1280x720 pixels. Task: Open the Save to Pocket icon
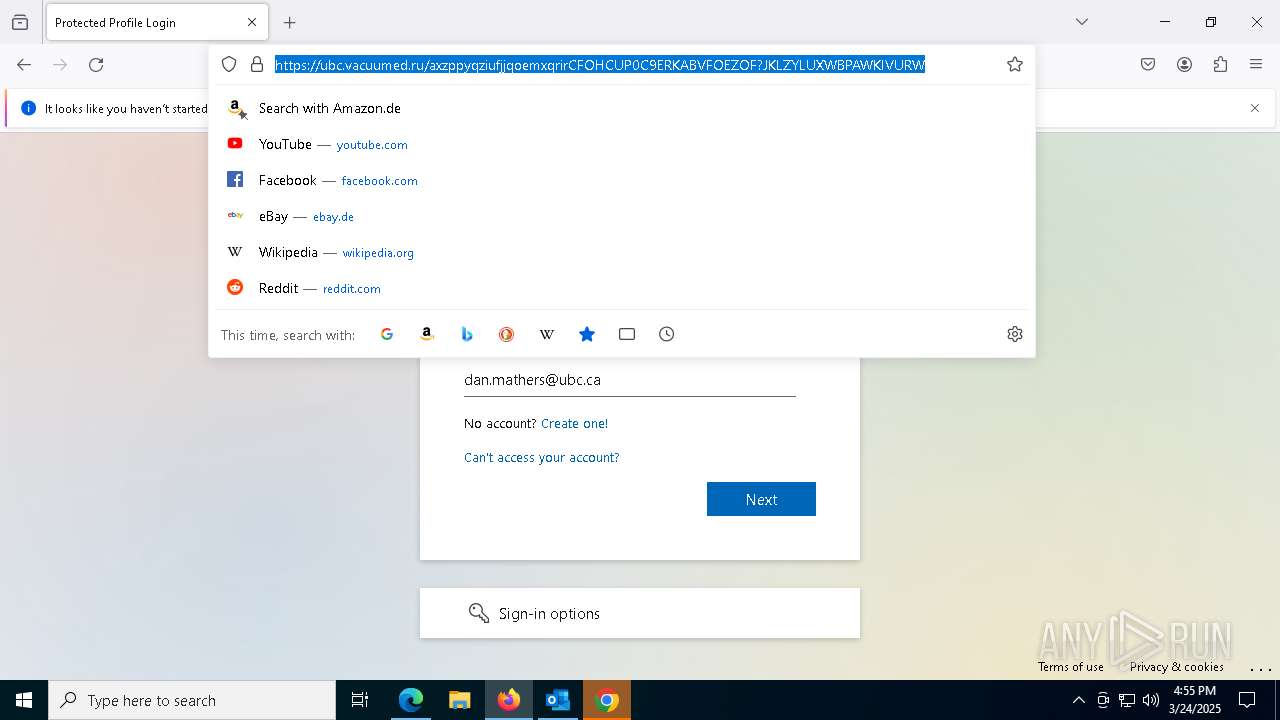tap(1148, 65)
